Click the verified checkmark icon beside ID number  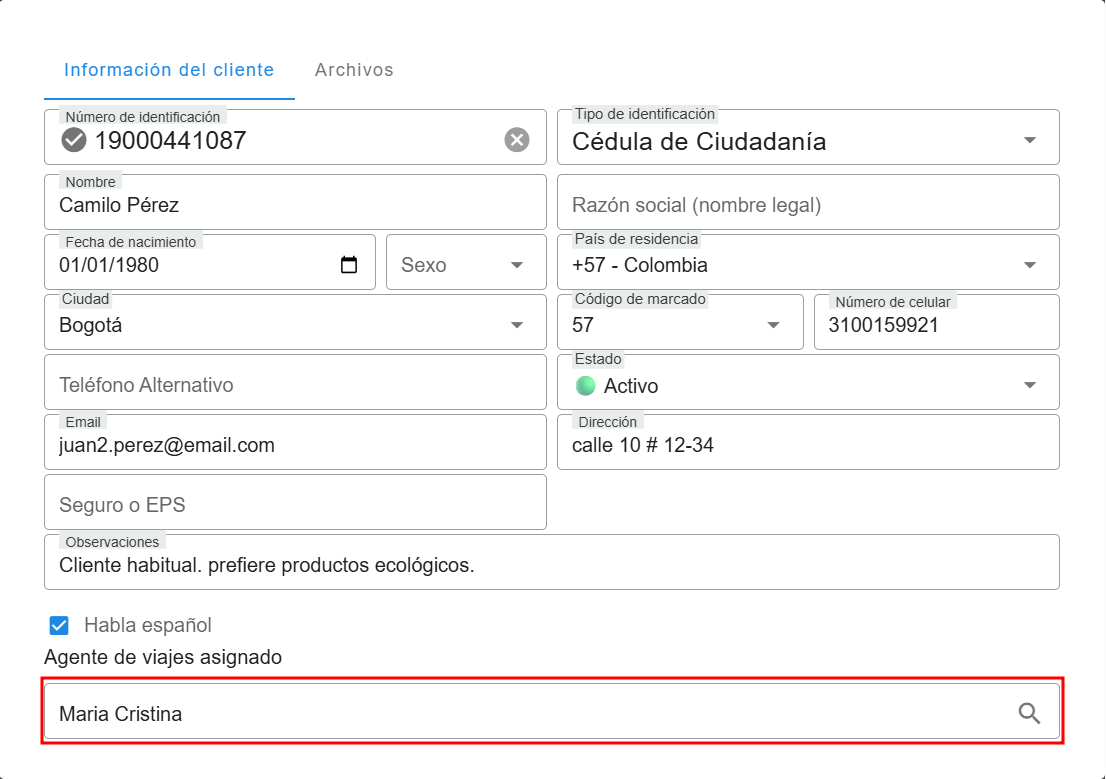pos(74,140)
